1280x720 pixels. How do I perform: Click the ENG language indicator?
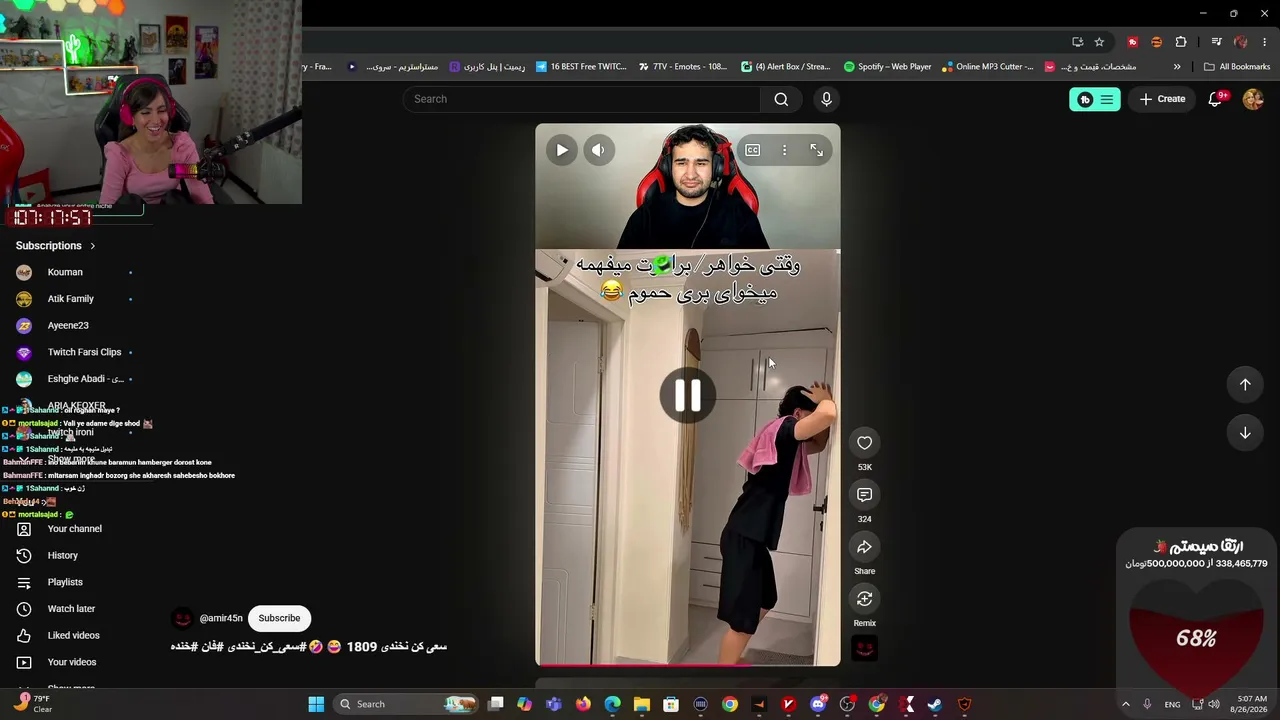(x=1172, y=704)
